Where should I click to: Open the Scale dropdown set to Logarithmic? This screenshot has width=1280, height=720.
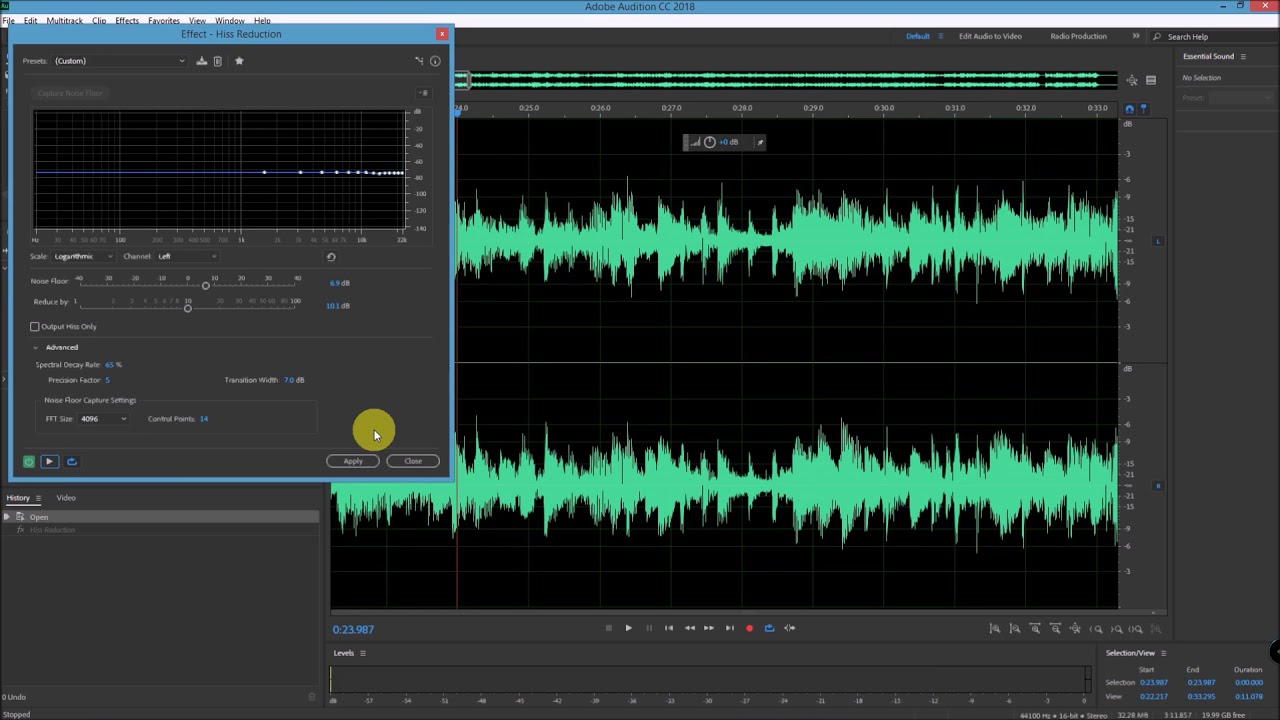click(83, 257)
